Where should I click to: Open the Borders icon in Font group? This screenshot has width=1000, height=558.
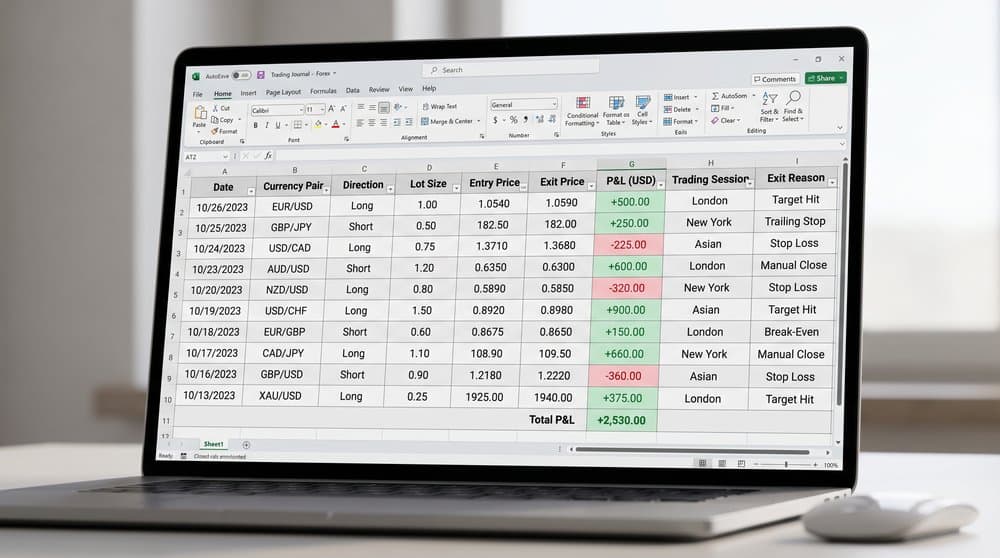[297, 125]
